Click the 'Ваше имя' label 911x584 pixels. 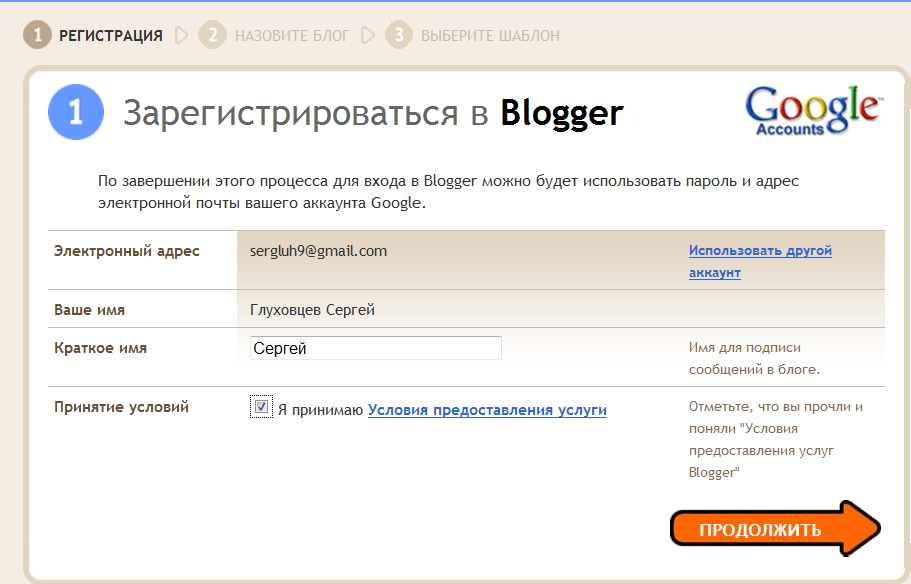89,310
